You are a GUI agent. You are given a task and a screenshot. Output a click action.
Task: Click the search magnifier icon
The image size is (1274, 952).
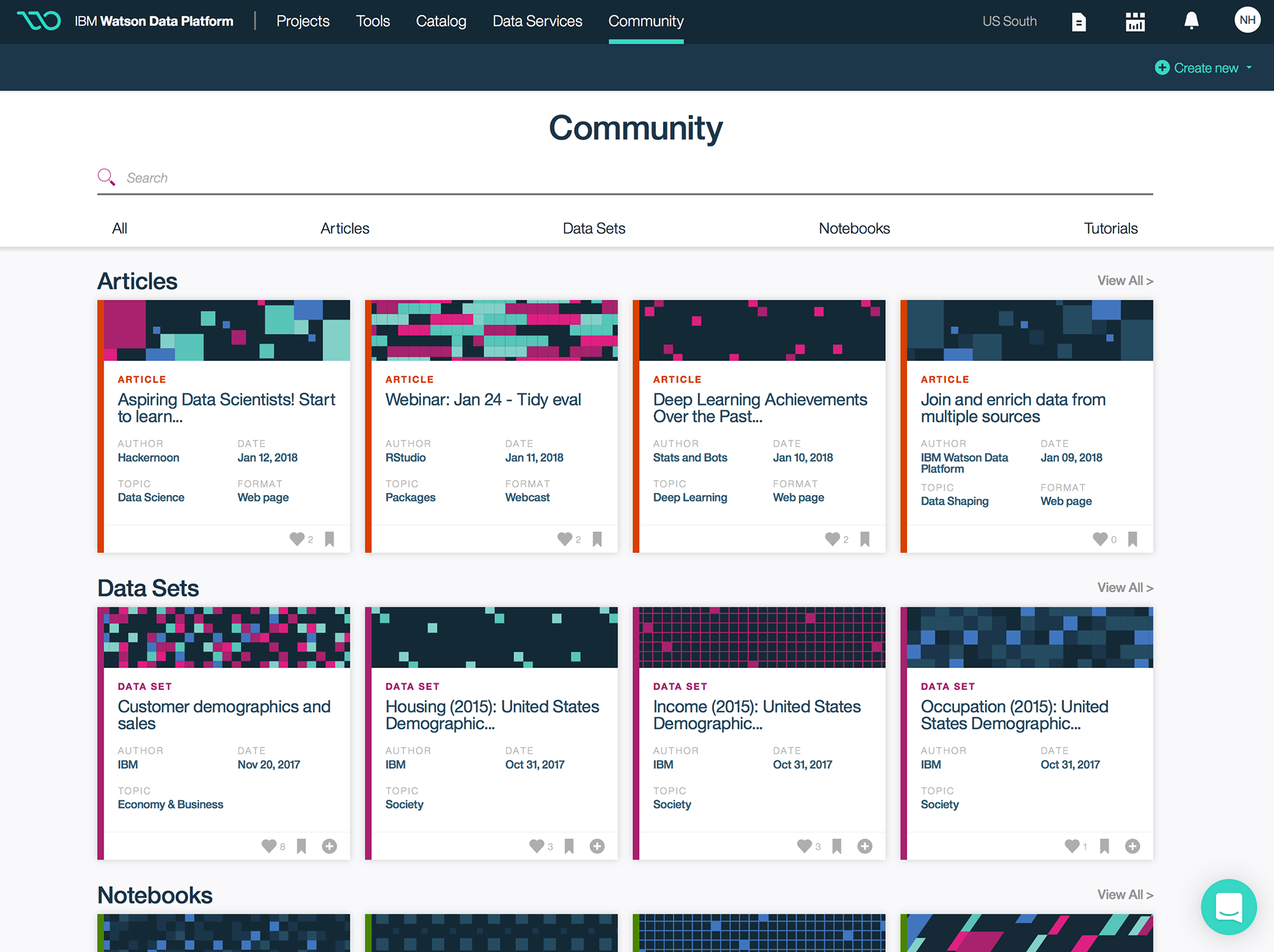[x=106, y=177]
